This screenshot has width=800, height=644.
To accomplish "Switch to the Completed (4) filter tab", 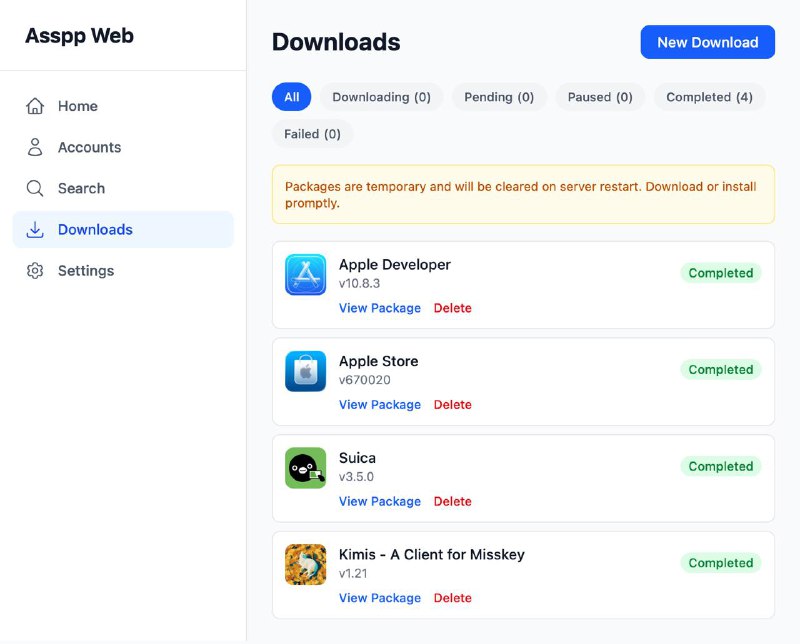I will pyautogui.click(x=710, y=97).
